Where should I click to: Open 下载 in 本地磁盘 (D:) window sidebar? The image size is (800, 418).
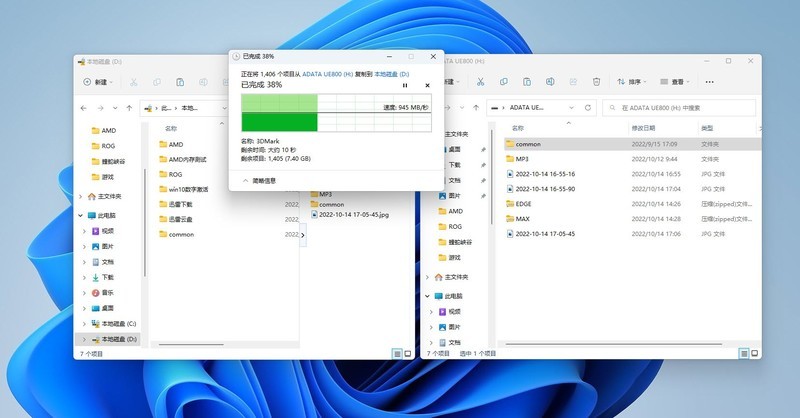tap(103, 277)
